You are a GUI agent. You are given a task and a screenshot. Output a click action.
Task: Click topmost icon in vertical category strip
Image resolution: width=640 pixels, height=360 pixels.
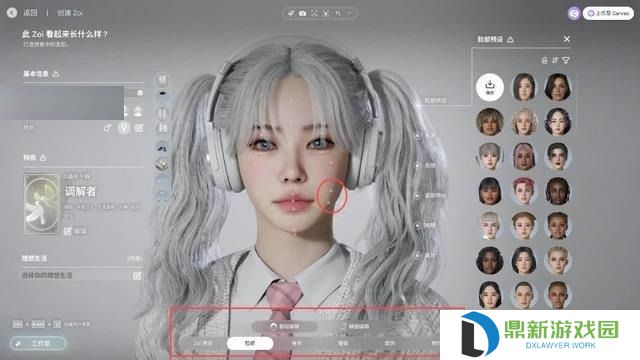pyautogui.click(x=162, y=79)
